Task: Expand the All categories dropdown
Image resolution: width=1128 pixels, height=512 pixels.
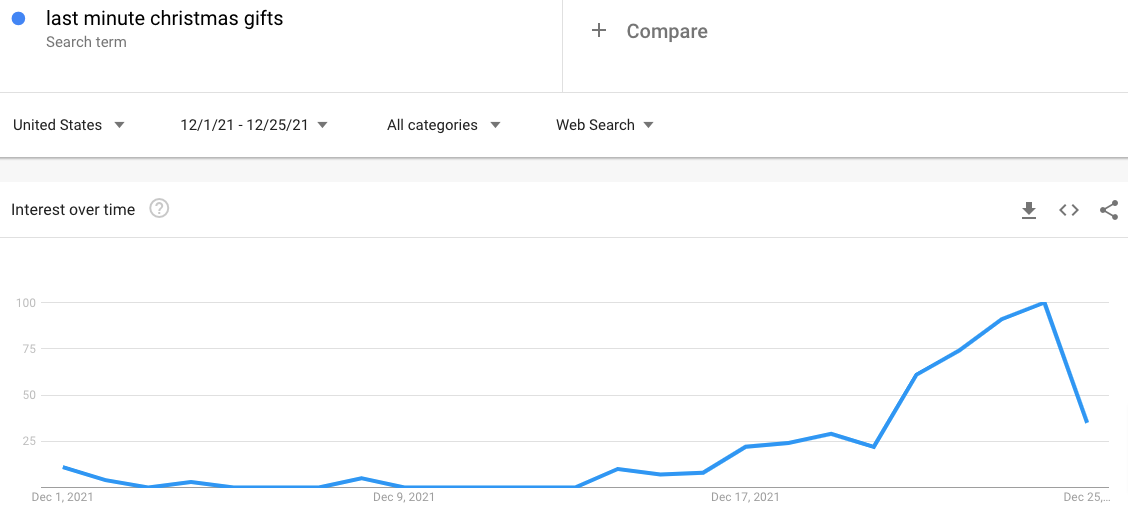Action: point(443,125)
